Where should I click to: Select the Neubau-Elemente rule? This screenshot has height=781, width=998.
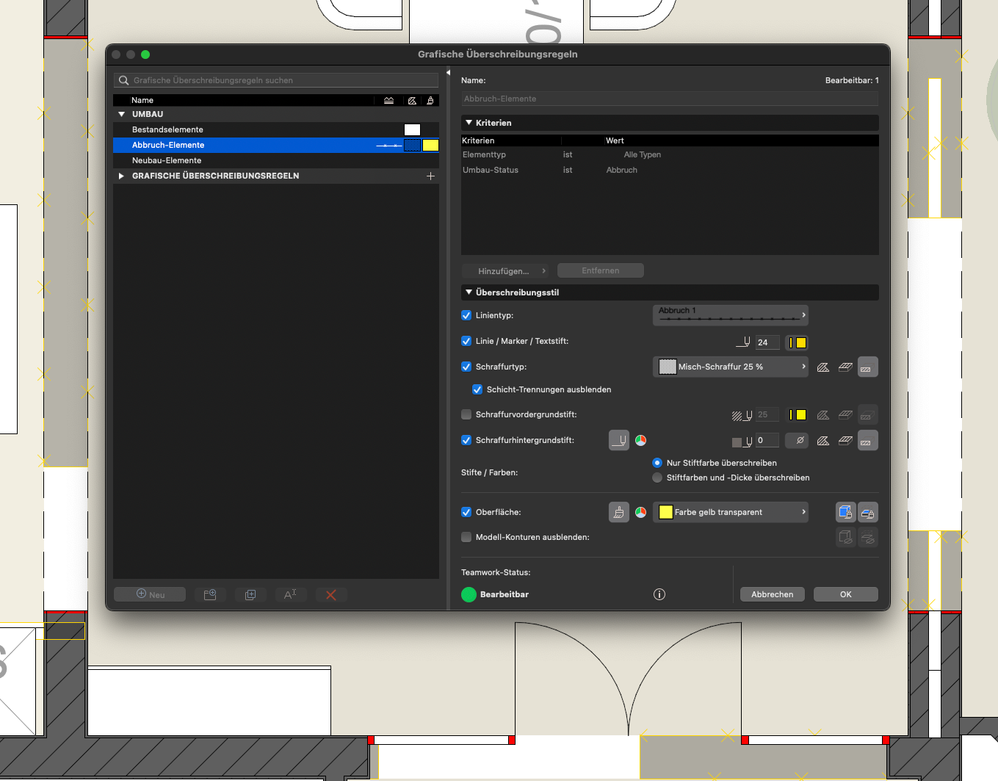pos(276,160)
